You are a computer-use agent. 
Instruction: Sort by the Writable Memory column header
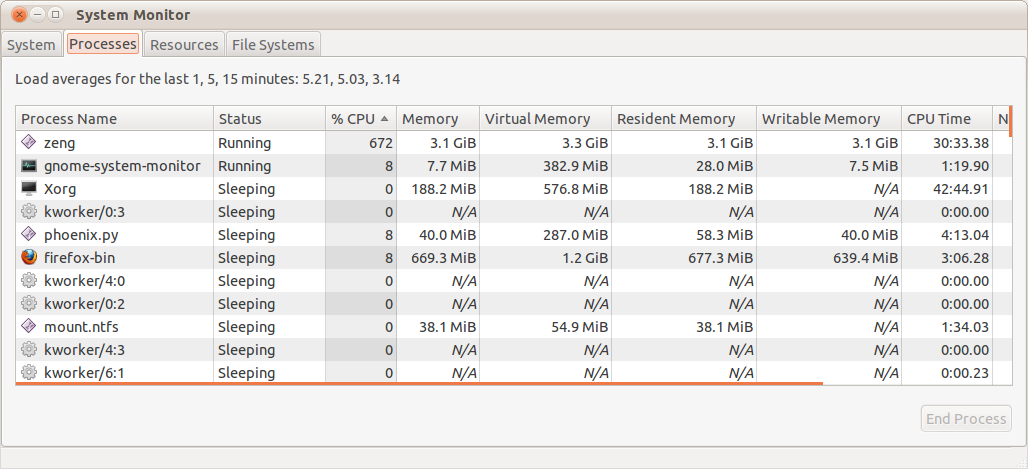(829, 119)
